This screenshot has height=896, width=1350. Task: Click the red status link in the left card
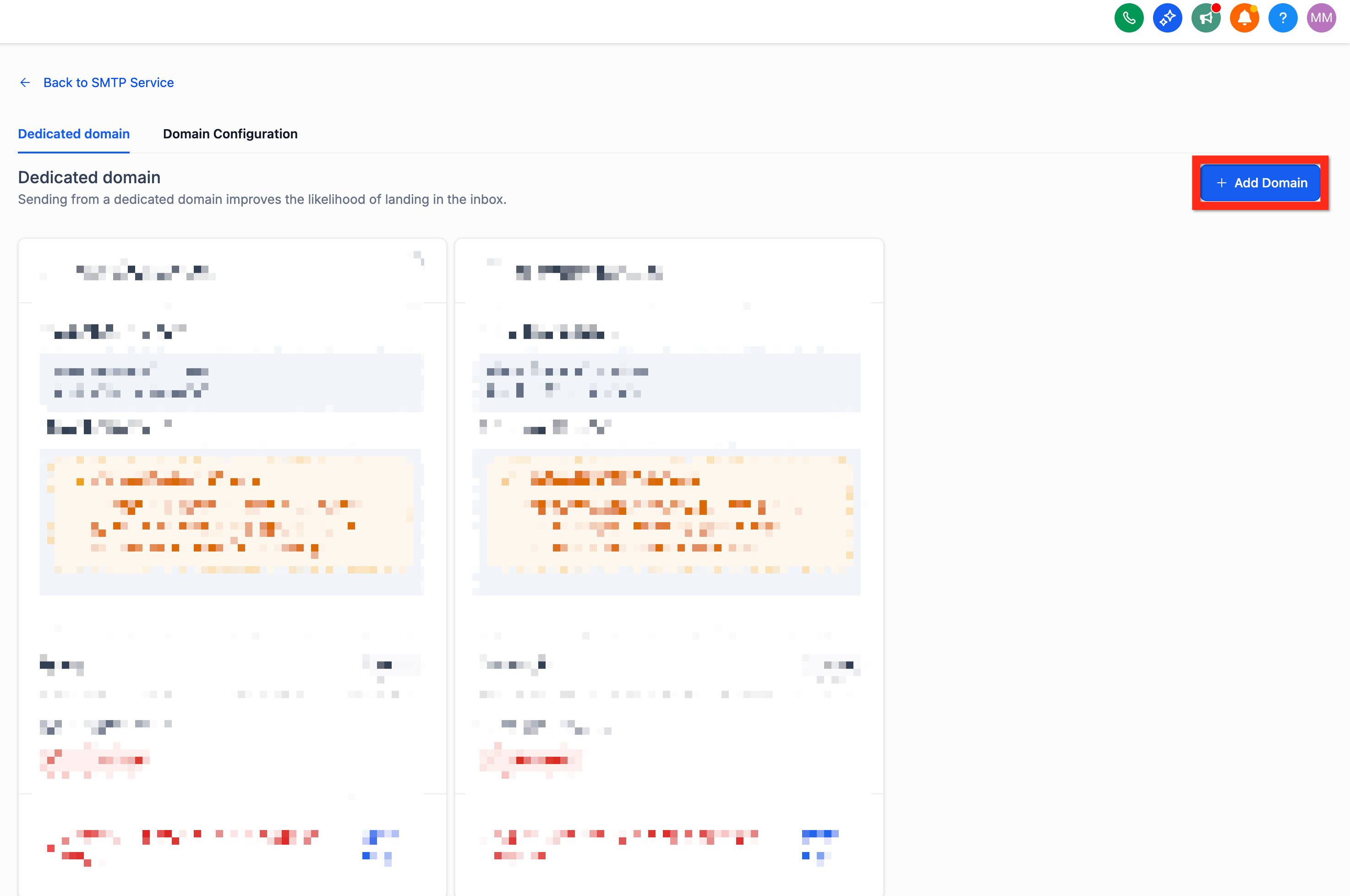coord(94,760)
